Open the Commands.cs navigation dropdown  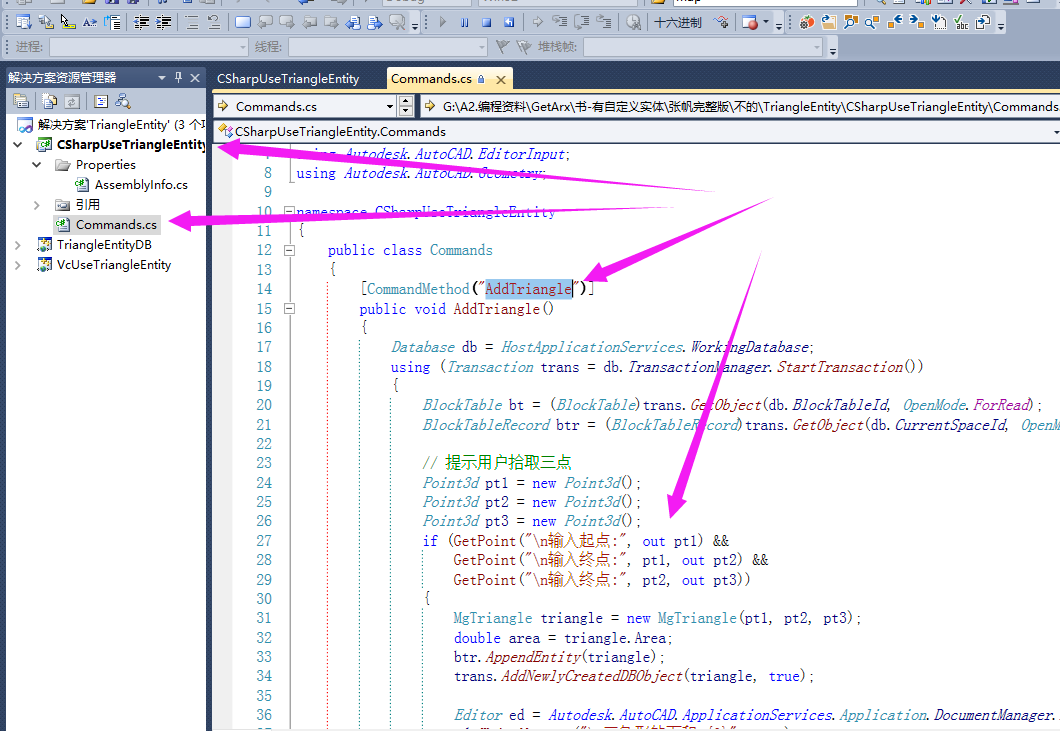(x=389, y=107)
